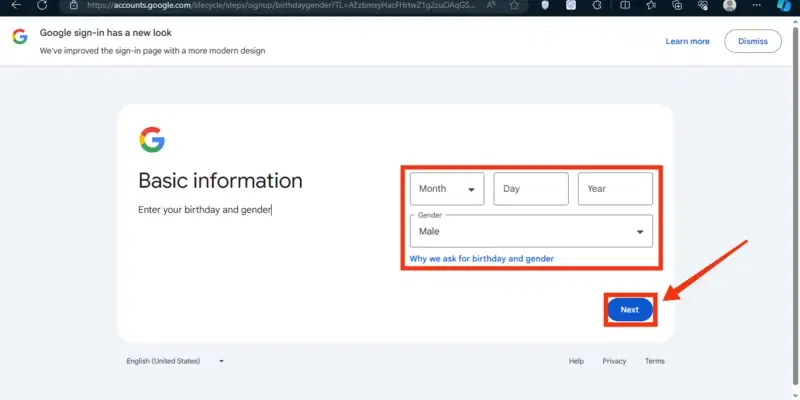Reload the page with the refresh icon
Viewport: 800px width, 400px height.
click(42, 5)
